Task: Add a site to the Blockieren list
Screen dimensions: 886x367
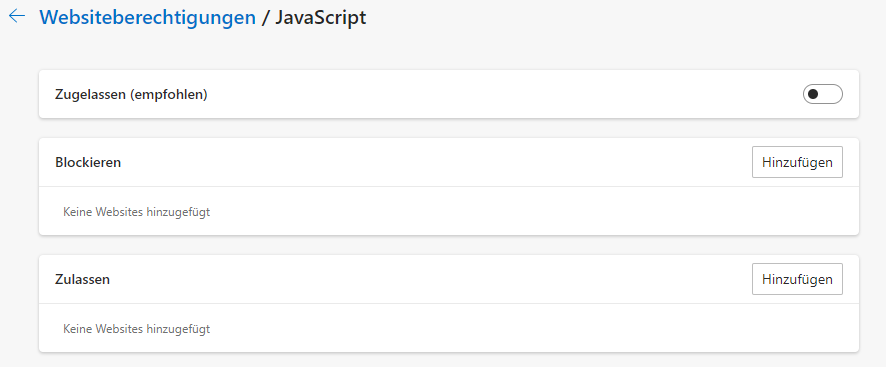Action: pos(797,162)
